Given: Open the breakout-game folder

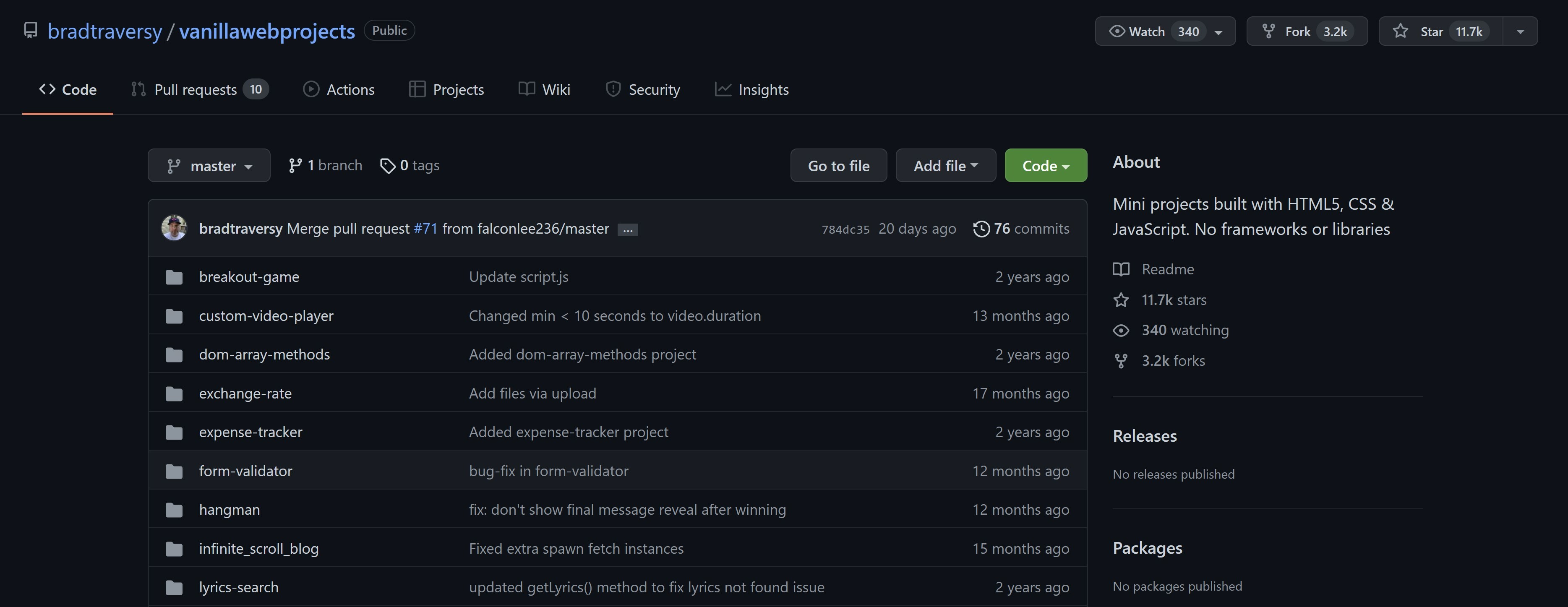Looking at the screenshot, I should pos(249,277).
